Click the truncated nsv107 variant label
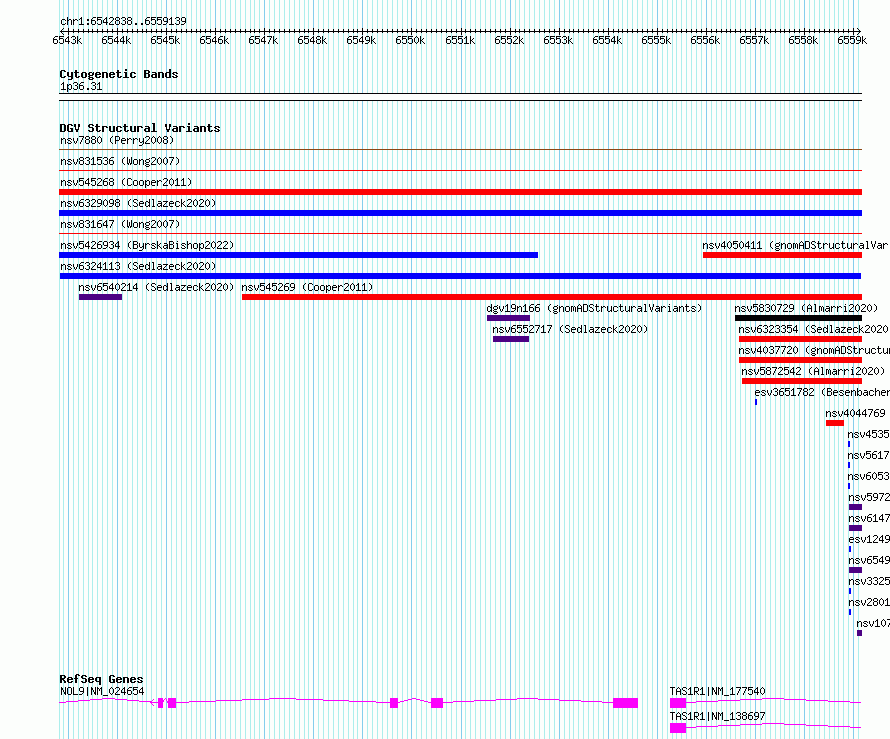This screenshot has width=890, height=739. [873, 623]
